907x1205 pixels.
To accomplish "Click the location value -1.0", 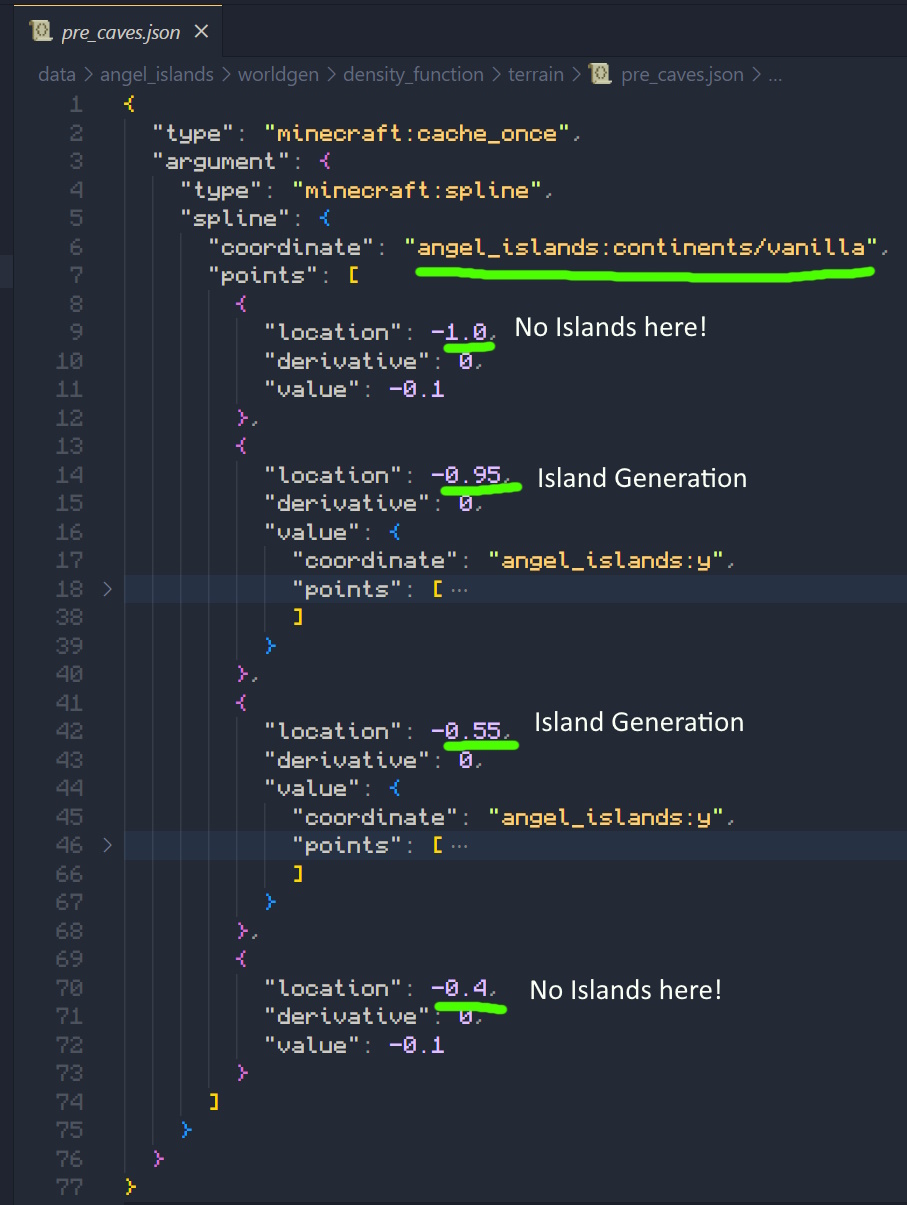I will 459,332.
